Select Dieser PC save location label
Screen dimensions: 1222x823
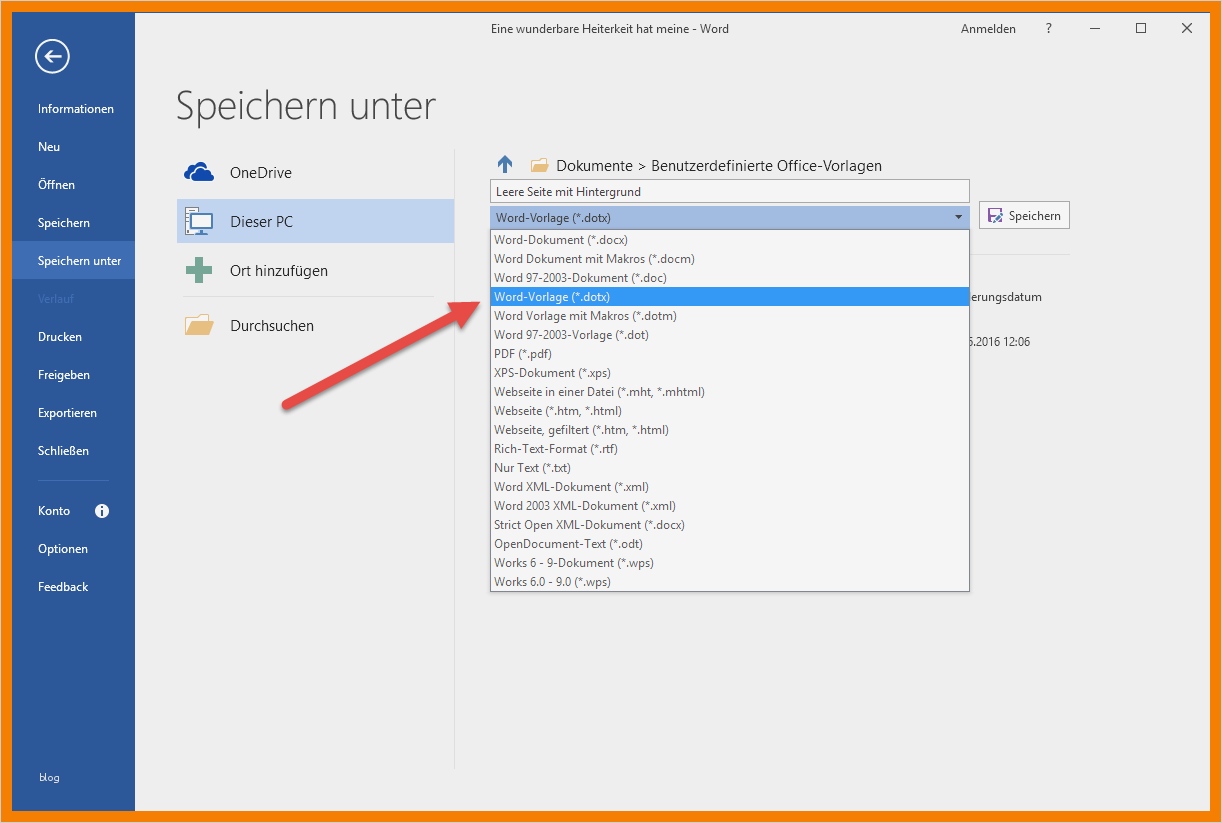click(x=262, y=222)
